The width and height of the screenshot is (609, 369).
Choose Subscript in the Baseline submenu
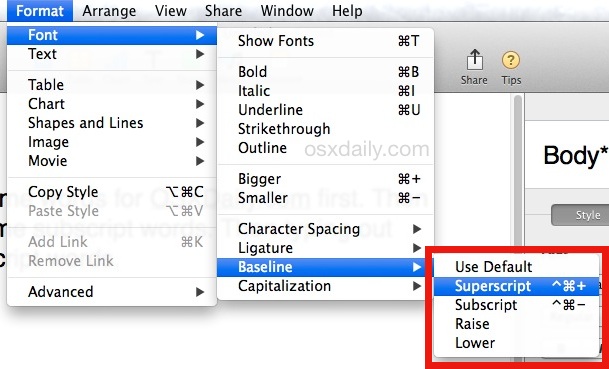517,305
